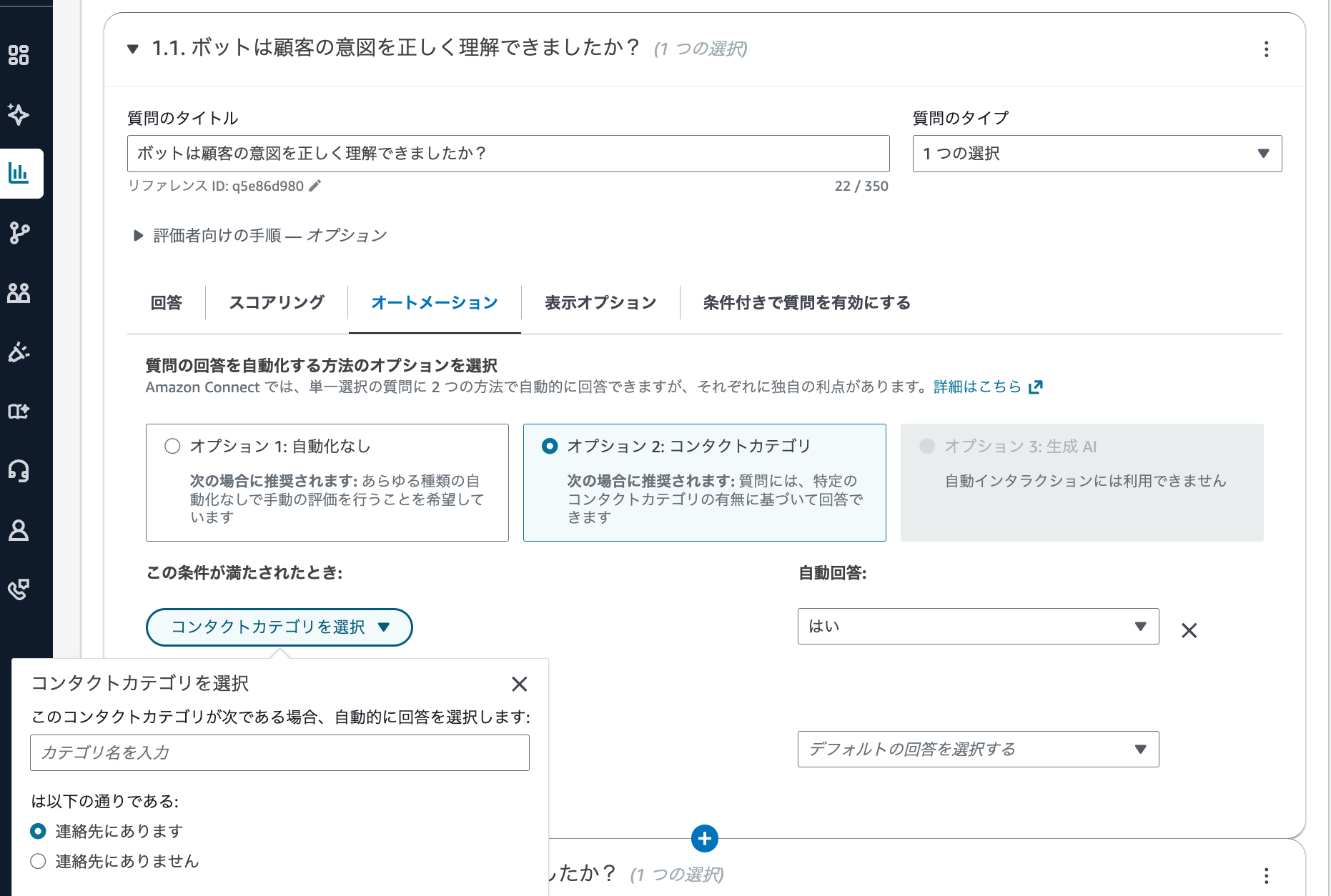
Task: Select the AI sparkles icon in the sidebar
Action: click(x=20, y=114)
